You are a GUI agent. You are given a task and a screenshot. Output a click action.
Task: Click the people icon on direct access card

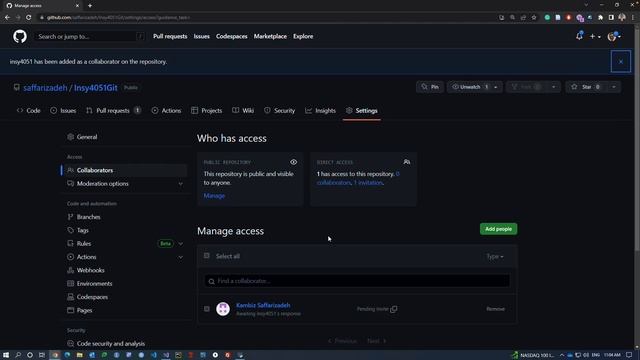coord(407,162)
